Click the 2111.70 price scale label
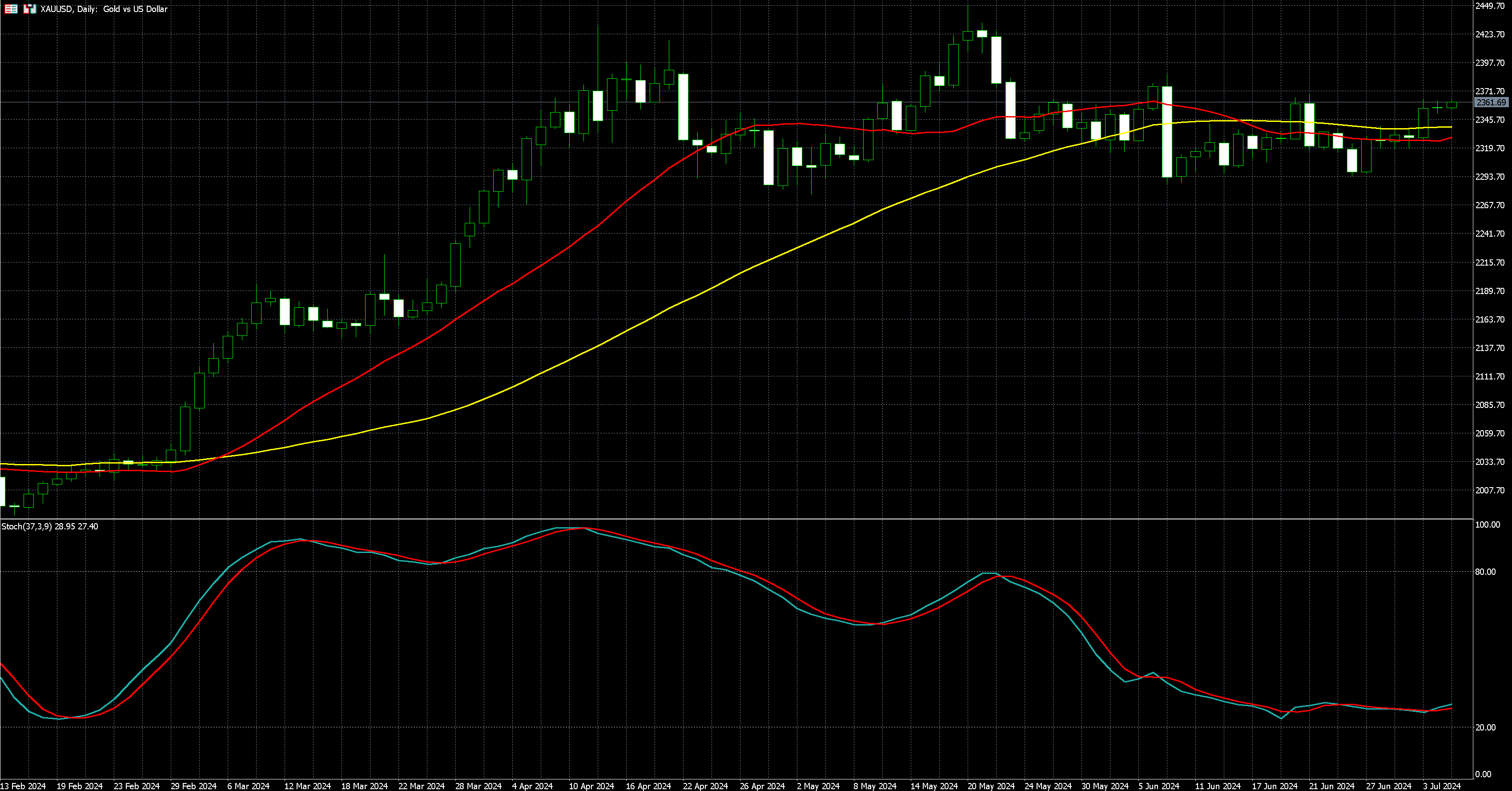The image size is (1512, 791). coord(1490,376)
